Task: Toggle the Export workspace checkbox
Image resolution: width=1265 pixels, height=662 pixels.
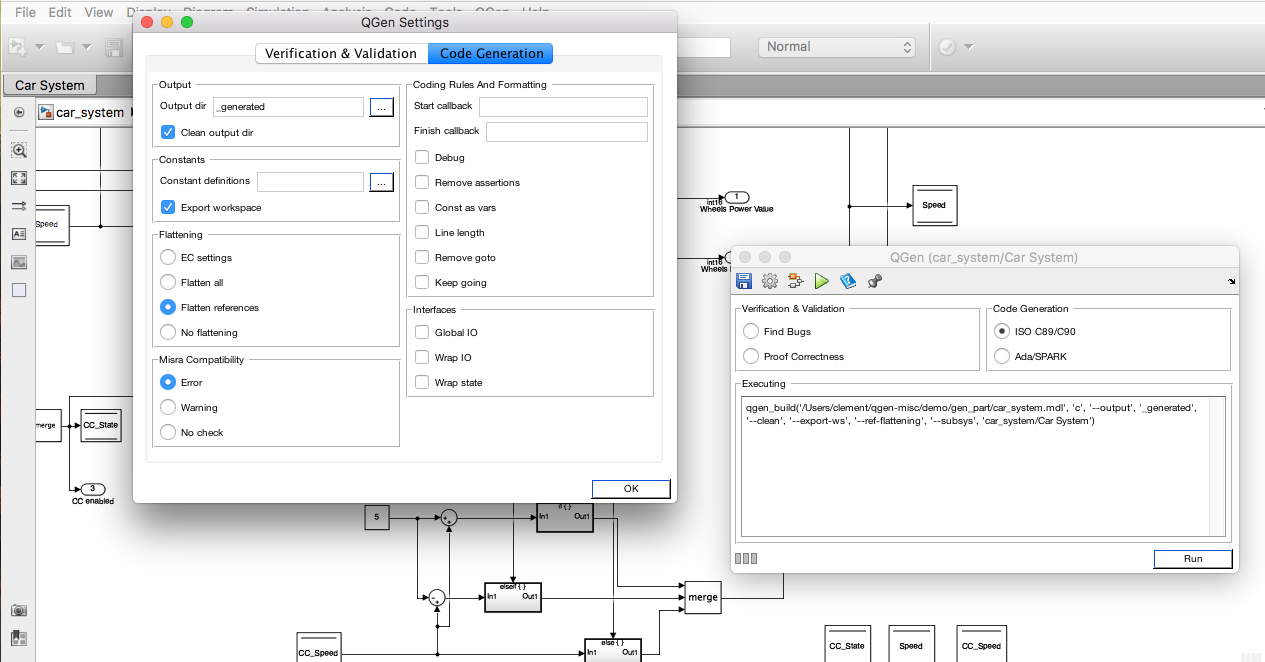Action: click(x=168, y=208)
